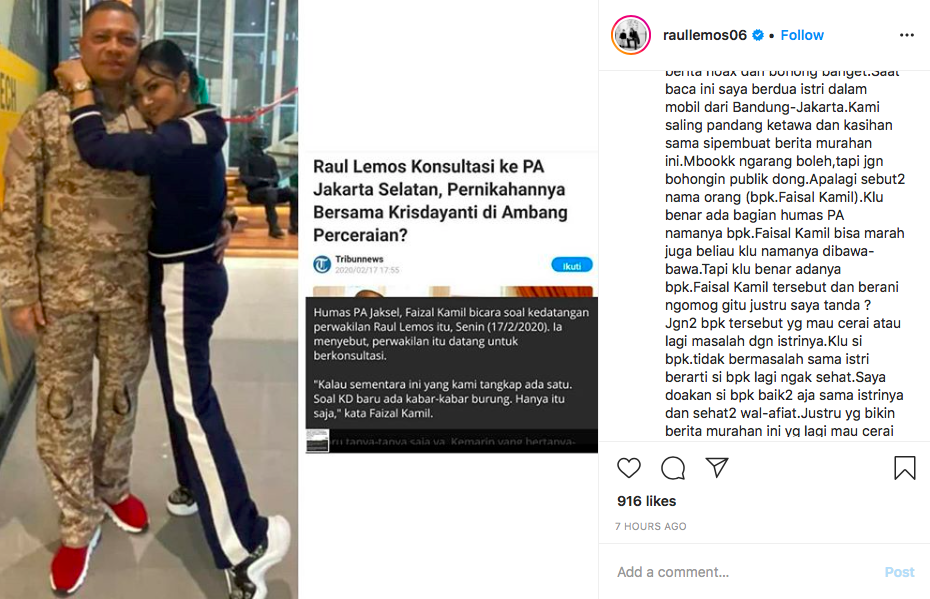Open comments via speech bubble icon
The width and height of the screenshot is (930, 599).
coord(673,468)
